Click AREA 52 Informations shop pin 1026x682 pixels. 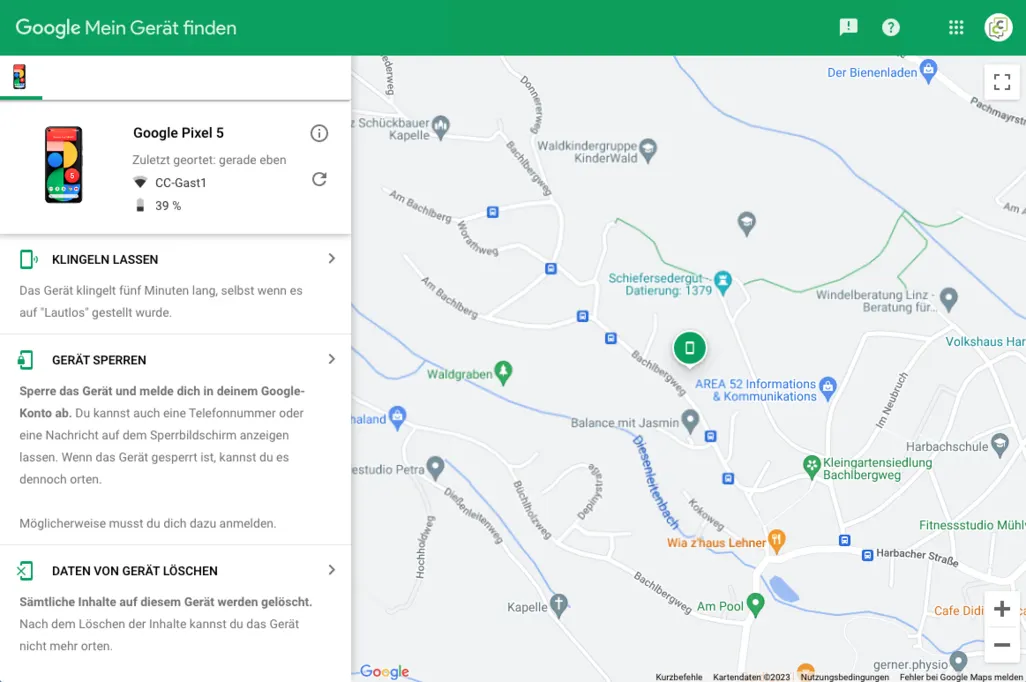828,387
